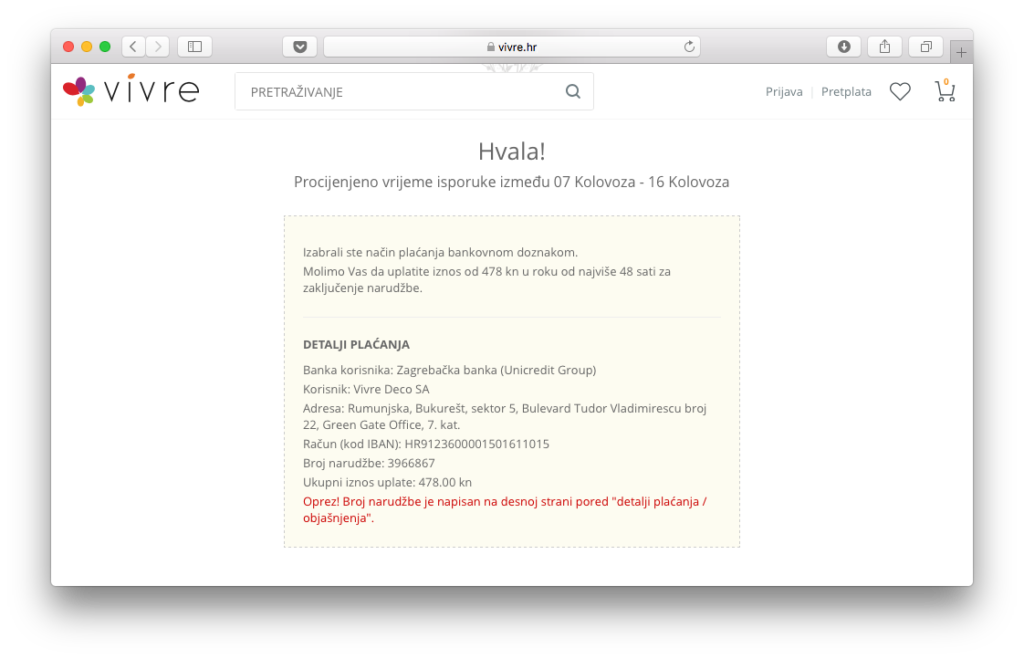Click the vivre.hr address bar
This screenshot has width=1024, height=659.
511,46
